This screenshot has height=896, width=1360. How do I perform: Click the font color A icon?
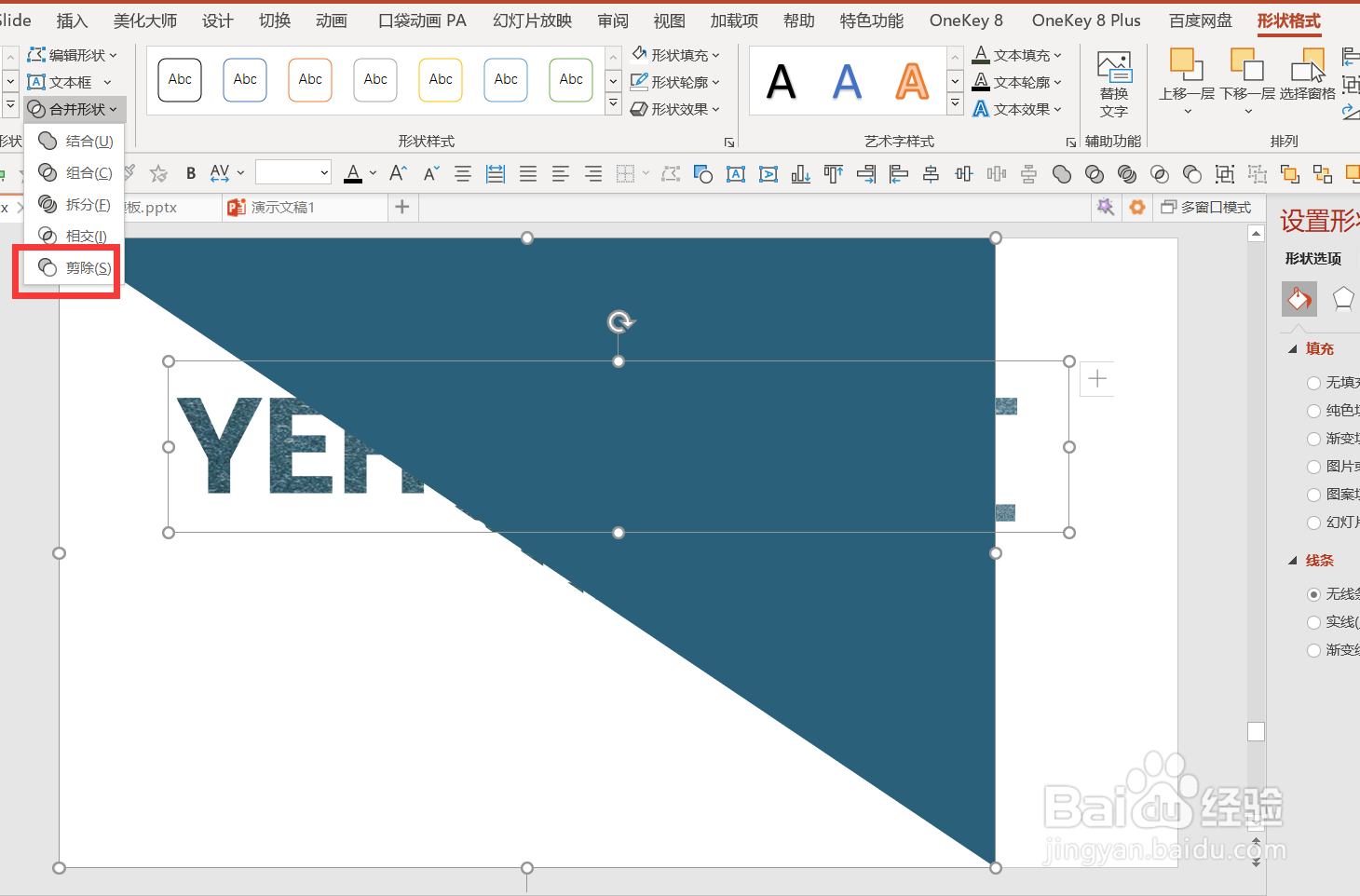[353, 173]
